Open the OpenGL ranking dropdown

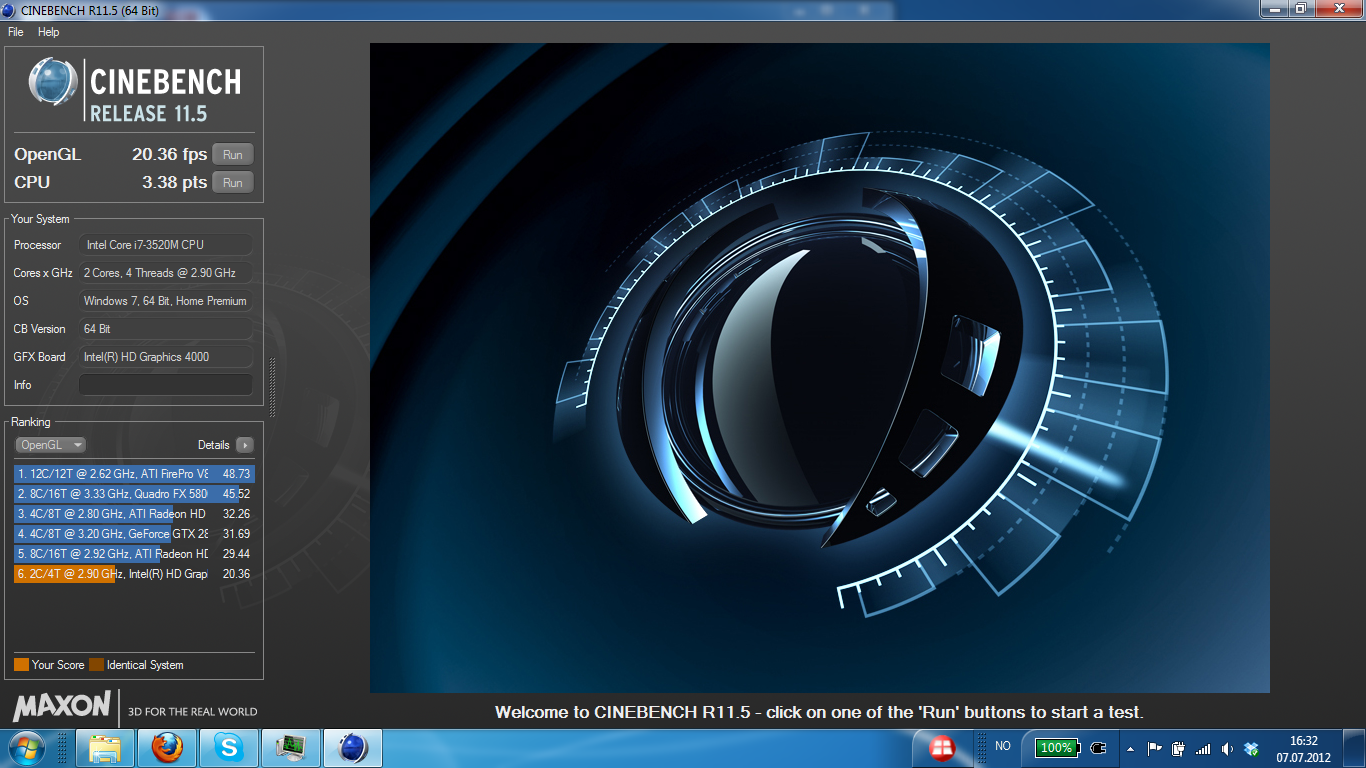pos(50,445)
